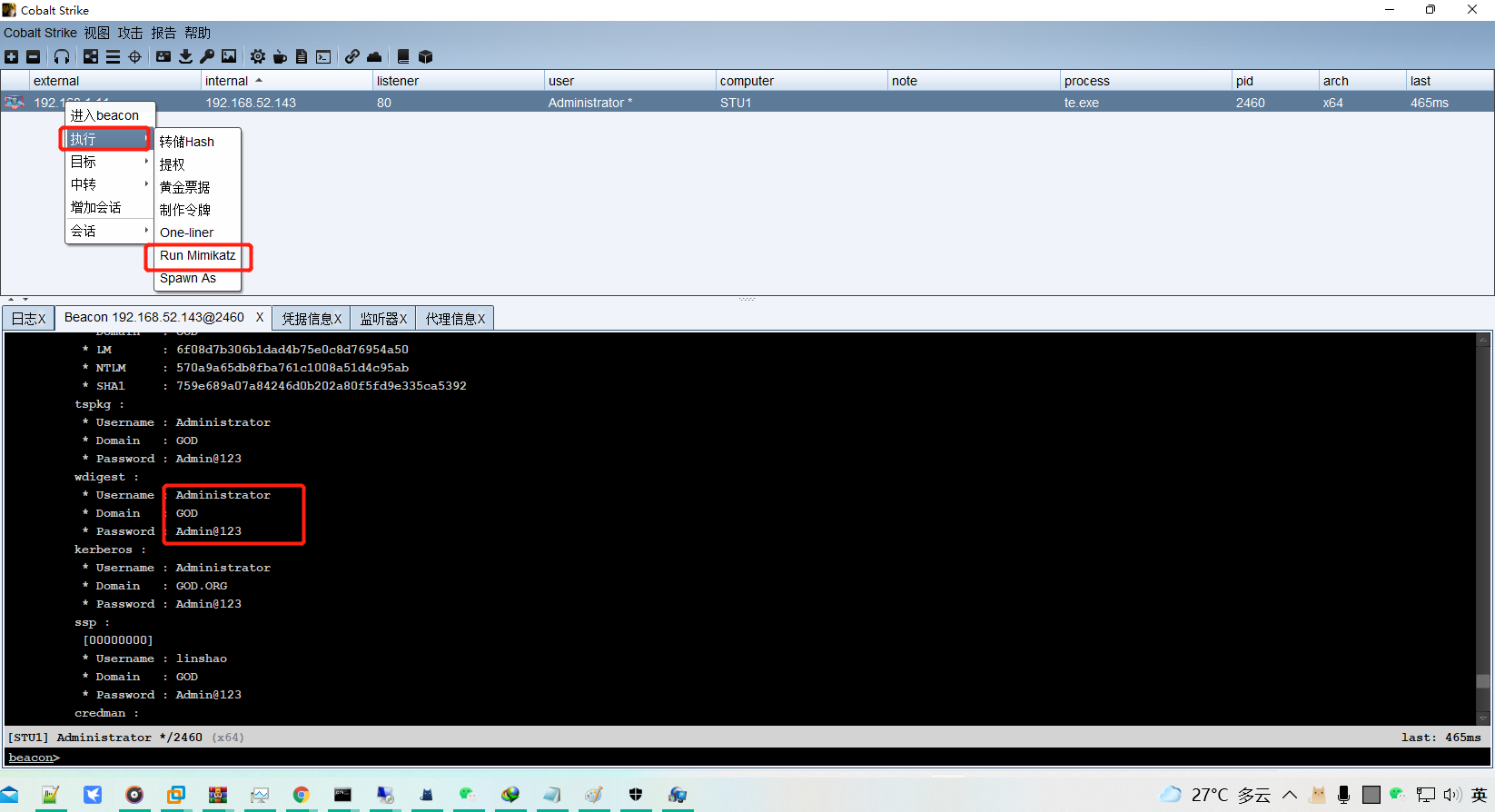Expand the 目标 submenu

pos(110,162)
